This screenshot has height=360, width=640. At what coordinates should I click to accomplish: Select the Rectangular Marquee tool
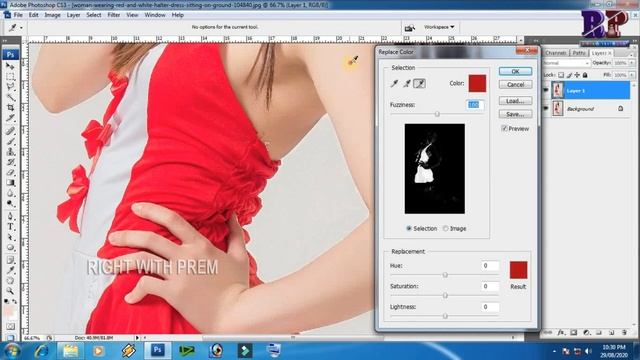point(11,76)
